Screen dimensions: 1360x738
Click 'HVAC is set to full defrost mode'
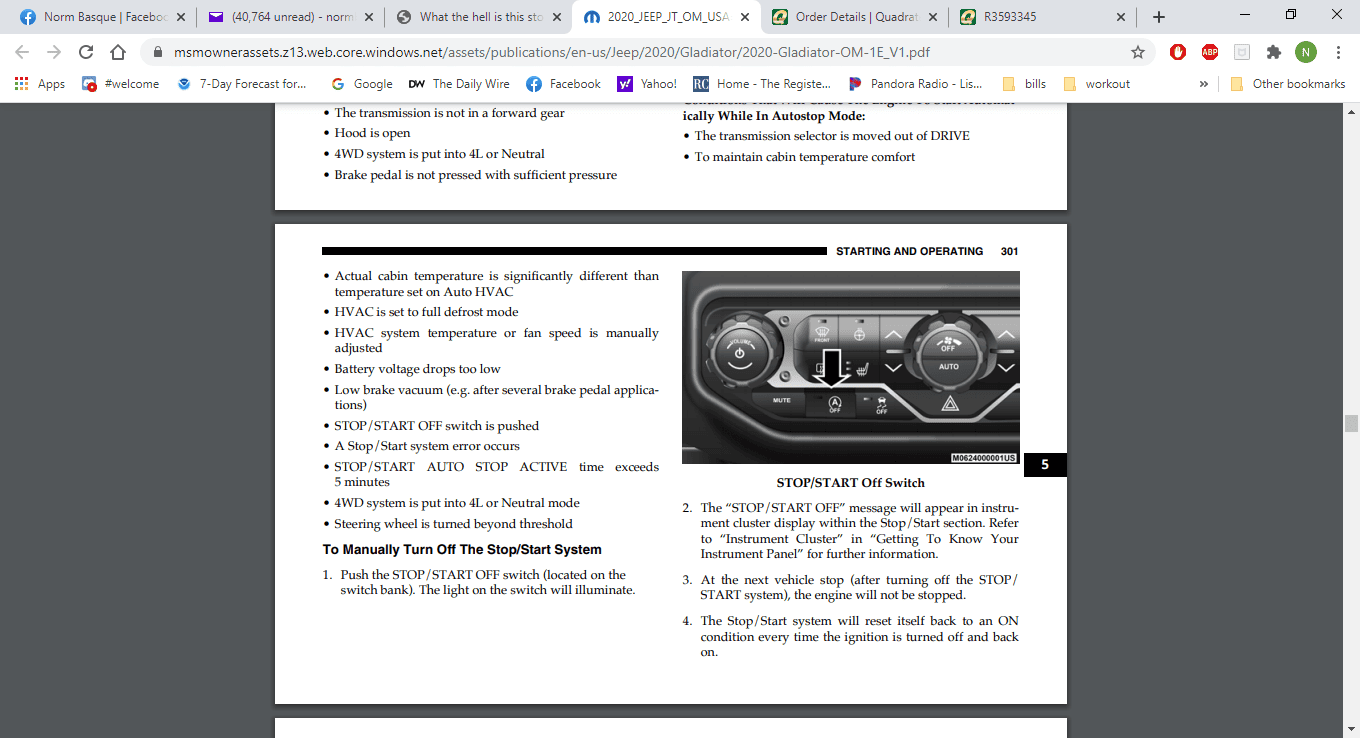tap(426, 312)
